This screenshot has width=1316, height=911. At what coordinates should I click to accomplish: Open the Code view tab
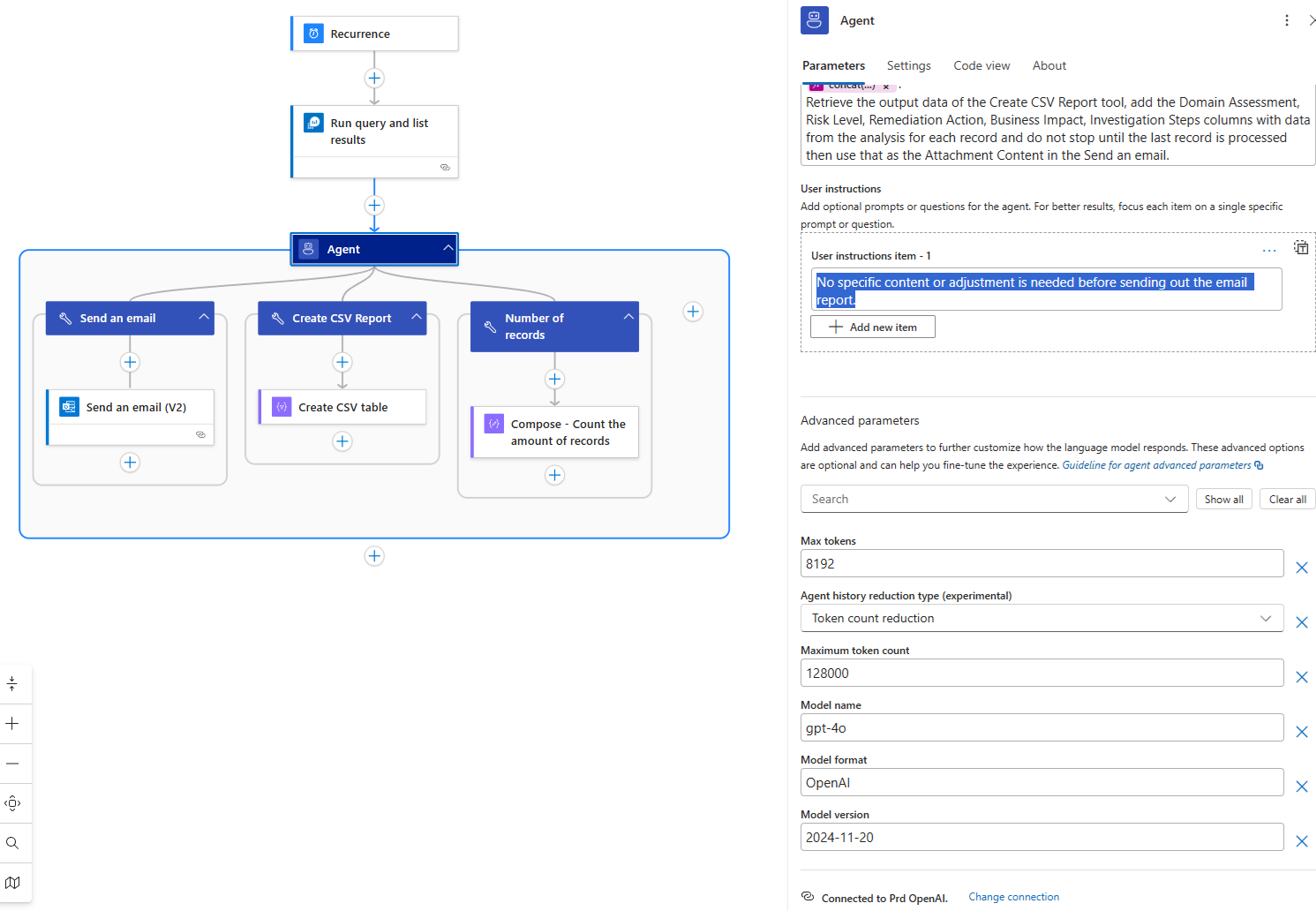pyautogui.click(x=981, y=65)
